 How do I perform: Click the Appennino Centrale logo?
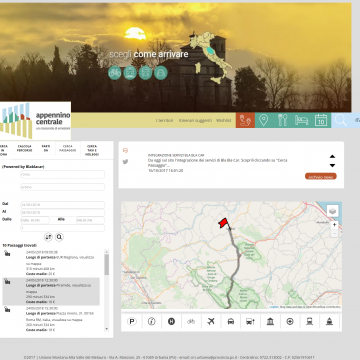coord(35,121)
